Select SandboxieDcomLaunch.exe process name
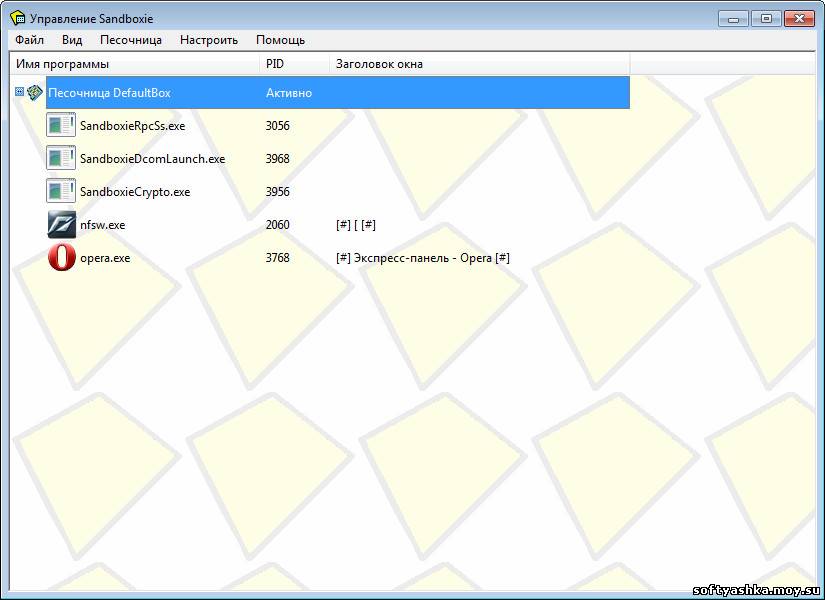The height and width of the screenshot is (600, 825). [x=153, y=159]
